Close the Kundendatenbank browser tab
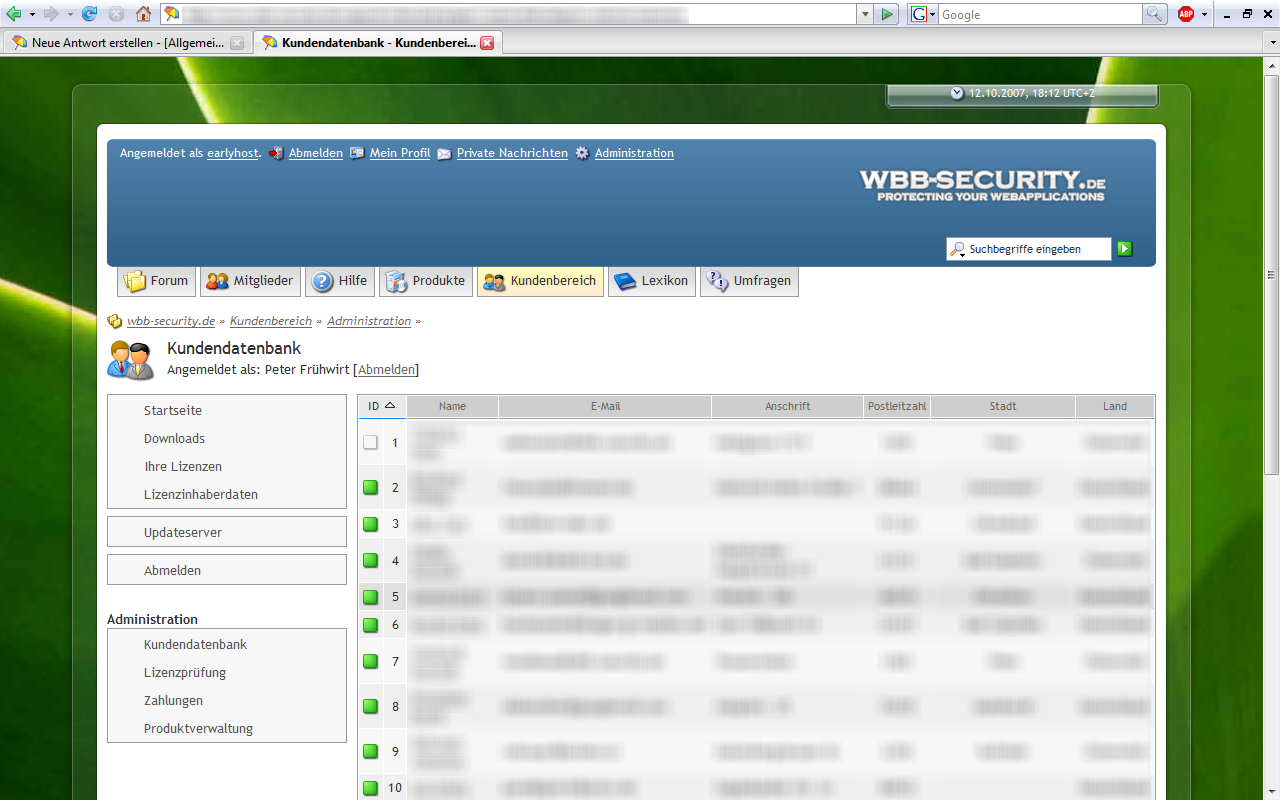 point(487,43)
